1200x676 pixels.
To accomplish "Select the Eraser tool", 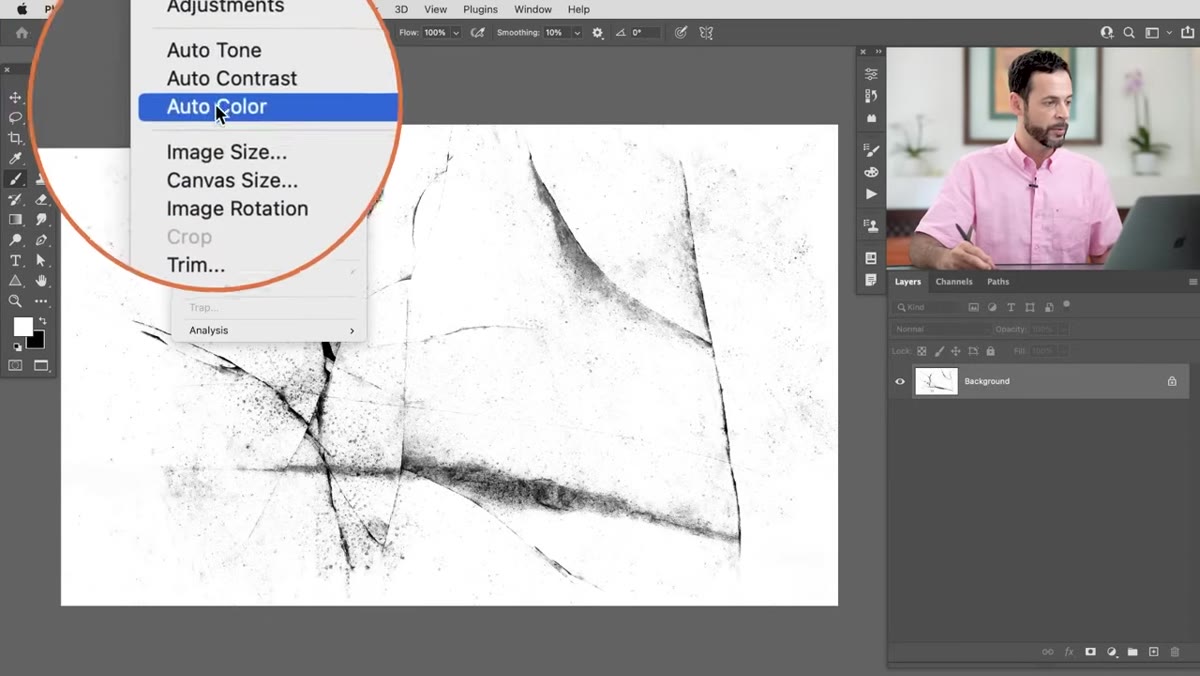I will point(41,199).
